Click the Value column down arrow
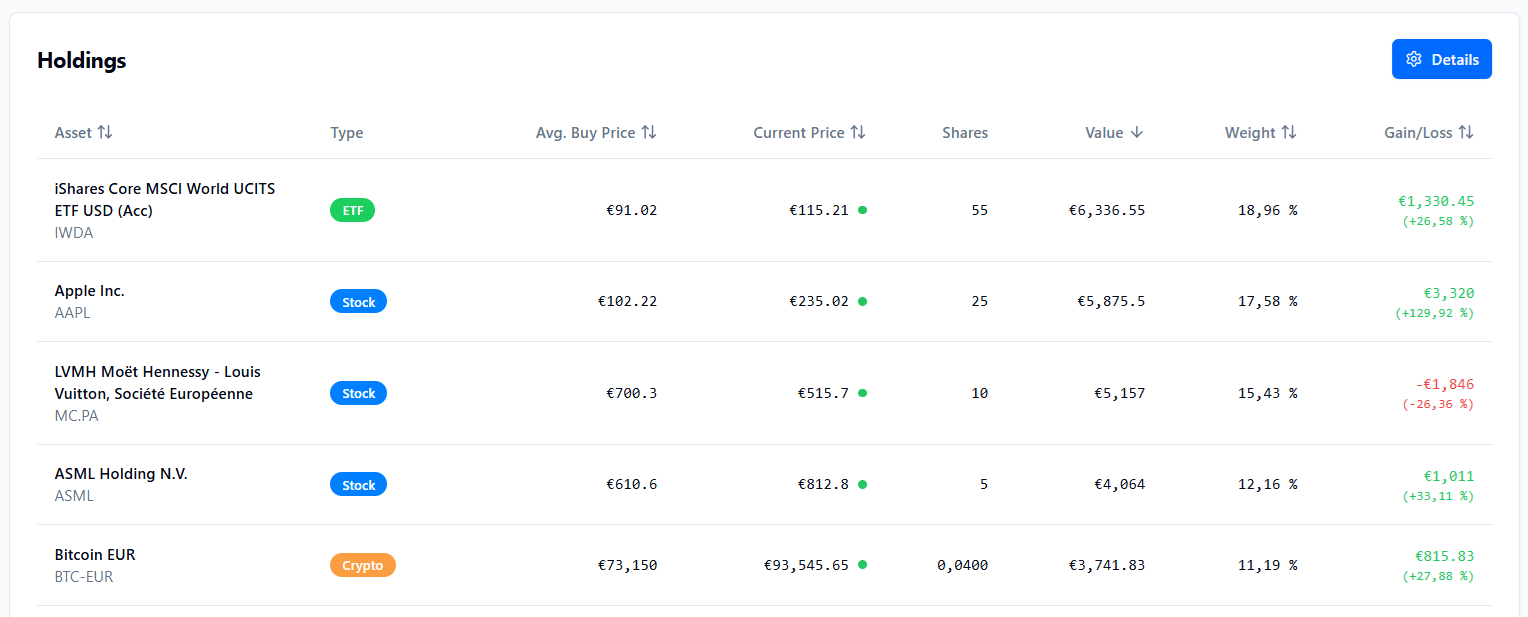Viewport: 1528px width, 617px height. point(1136,132)
